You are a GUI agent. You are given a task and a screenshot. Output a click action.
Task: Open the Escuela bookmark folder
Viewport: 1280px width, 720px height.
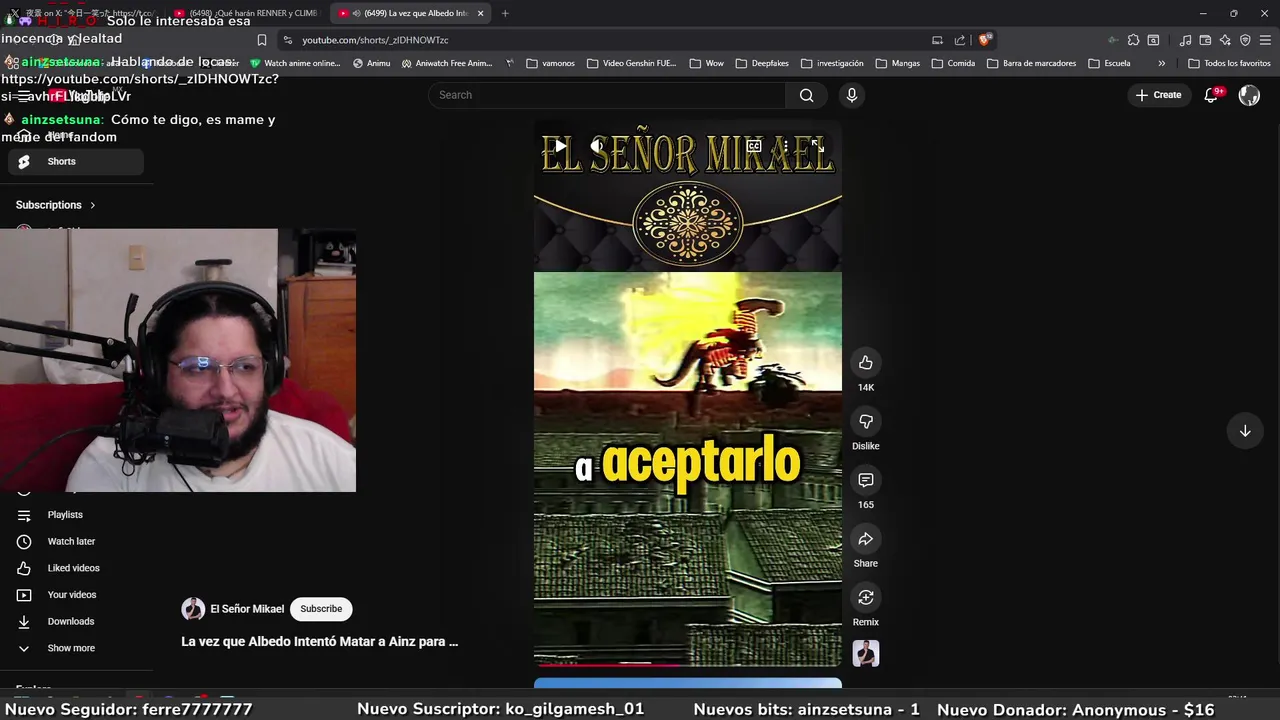[1109, 63]
